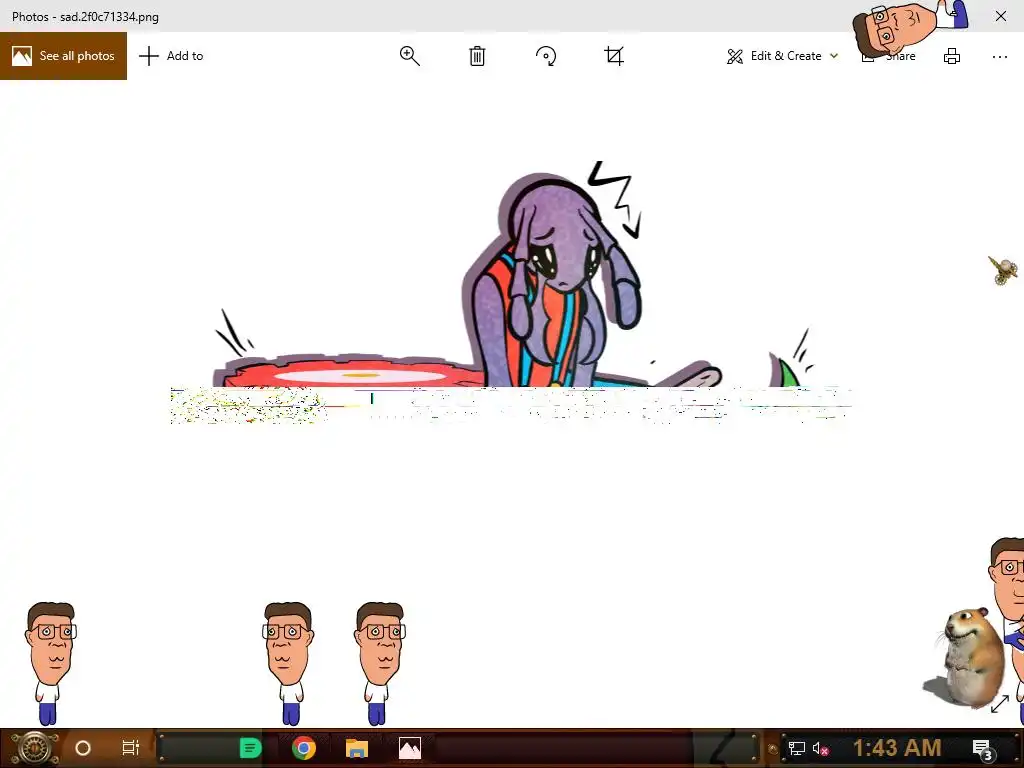1024x768 pixels.
Task: Click the See all photos button
Action: (x=63, y=56)
